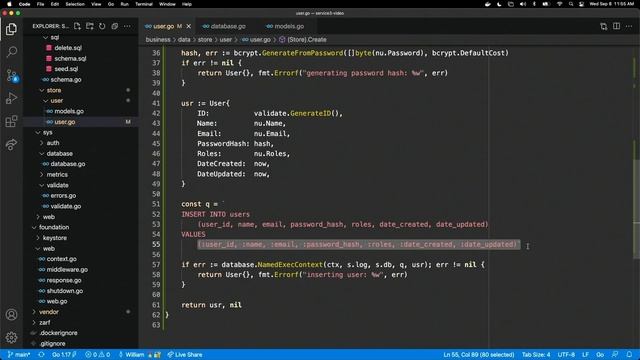Open the Search view in activity bar
This screenshot has width=640, height=360.
(x=11, y=52)
